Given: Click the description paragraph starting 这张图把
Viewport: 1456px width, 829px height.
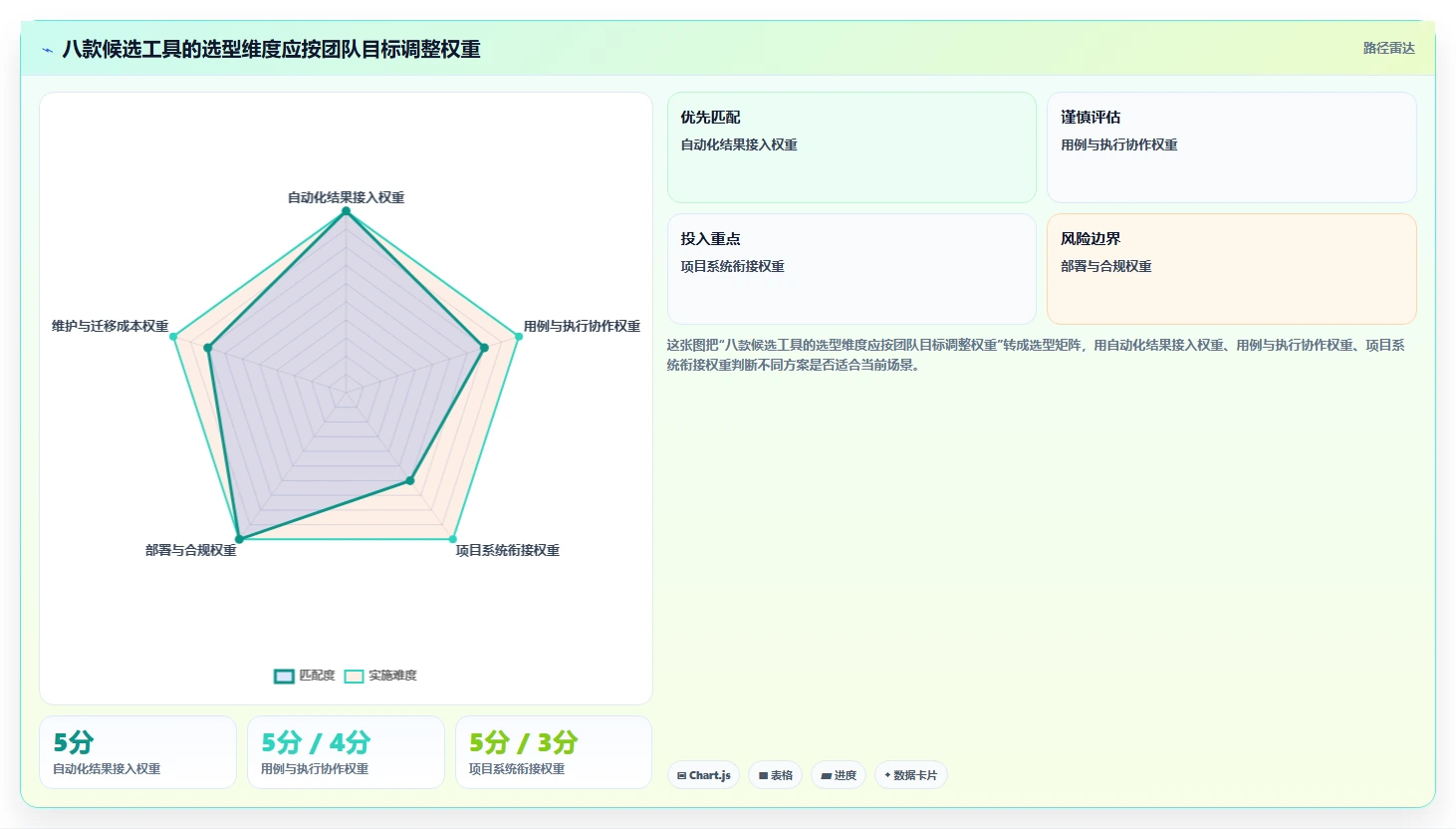Looking at the screenshot, I should tap(1036, 355).
